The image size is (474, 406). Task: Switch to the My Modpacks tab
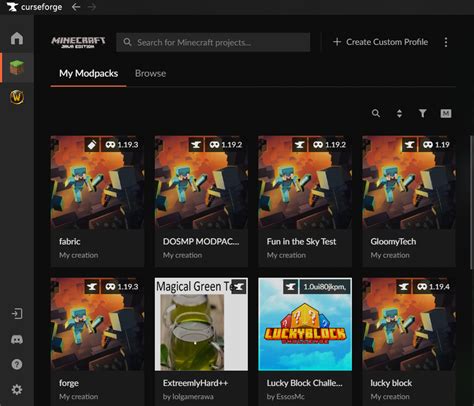(88, 73)
